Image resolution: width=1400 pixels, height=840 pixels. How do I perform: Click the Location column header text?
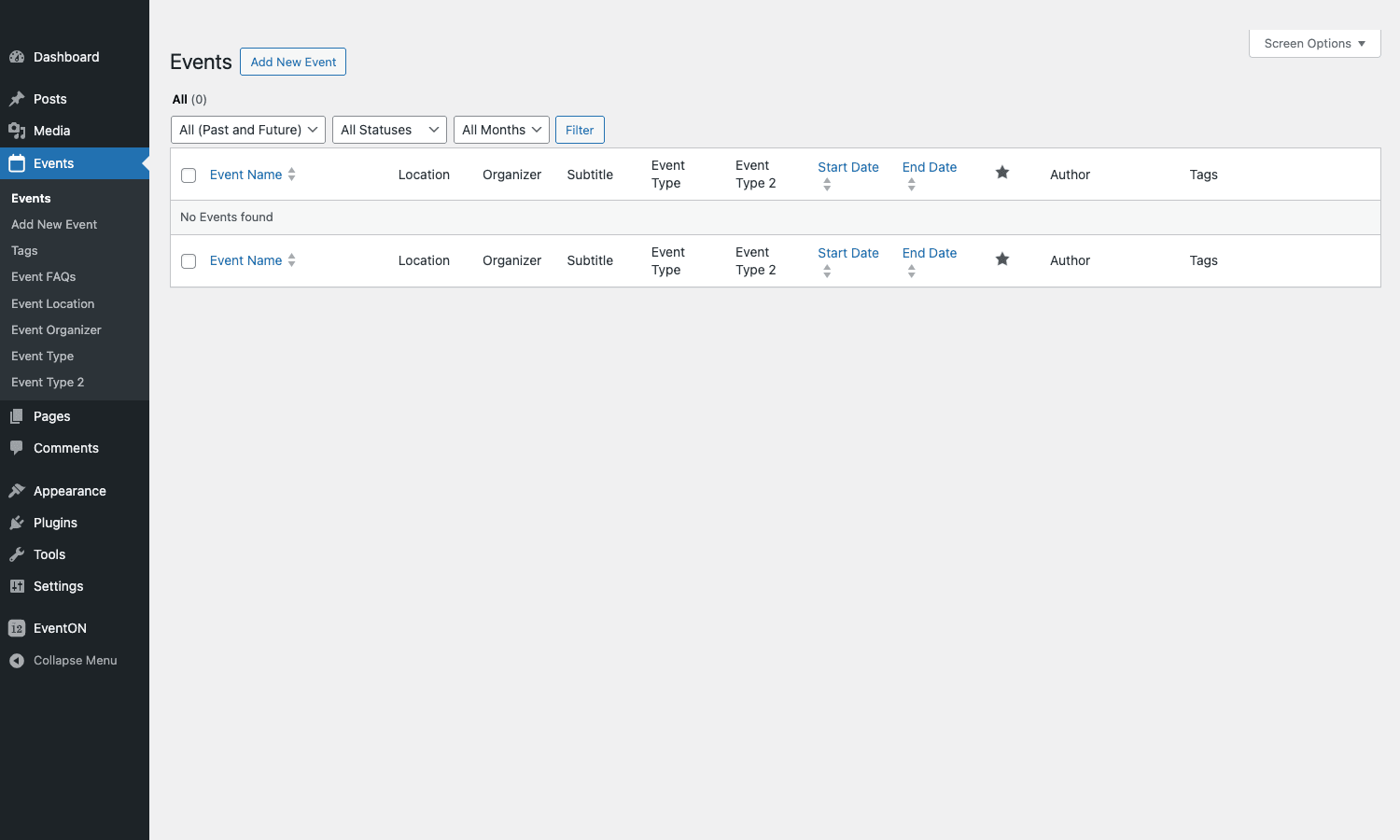point(424,175)
